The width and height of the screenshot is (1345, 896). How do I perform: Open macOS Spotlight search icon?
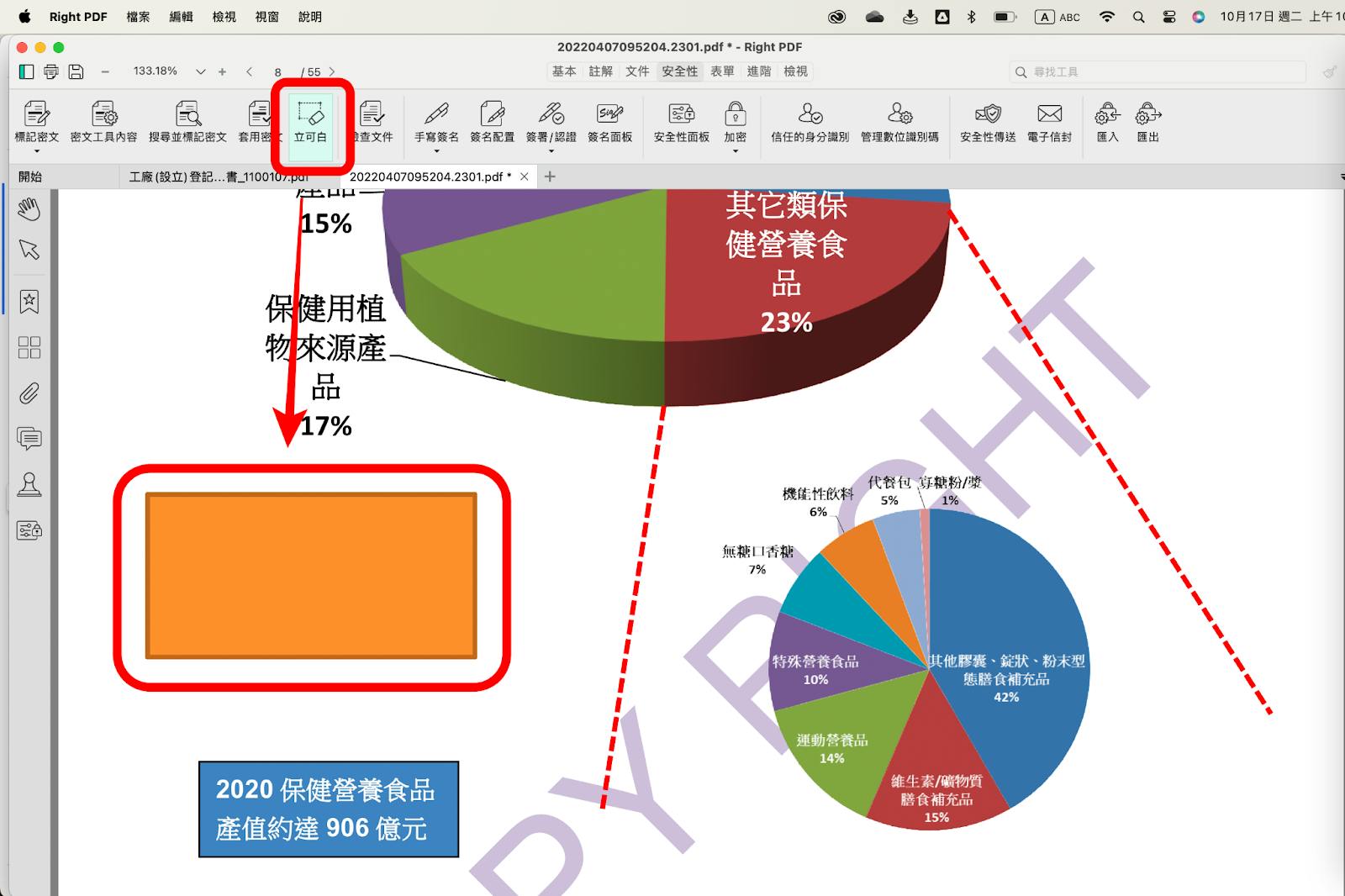click(x=1138, y=17)
